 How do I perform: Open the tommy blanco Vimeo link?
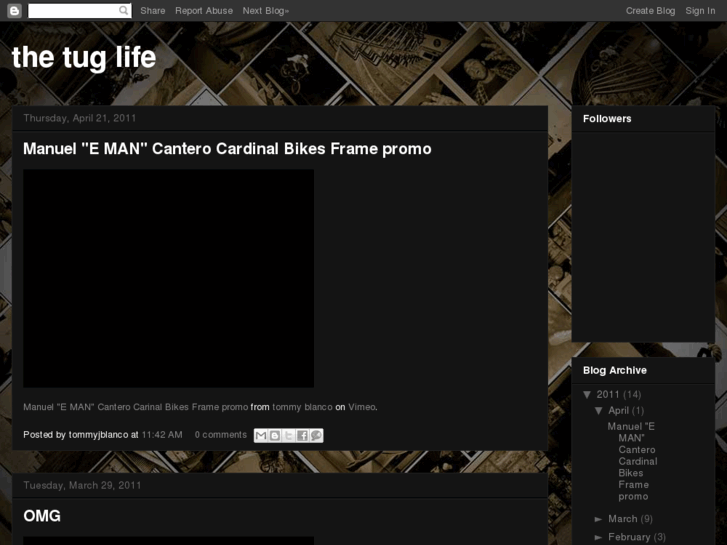coord(302,407)
